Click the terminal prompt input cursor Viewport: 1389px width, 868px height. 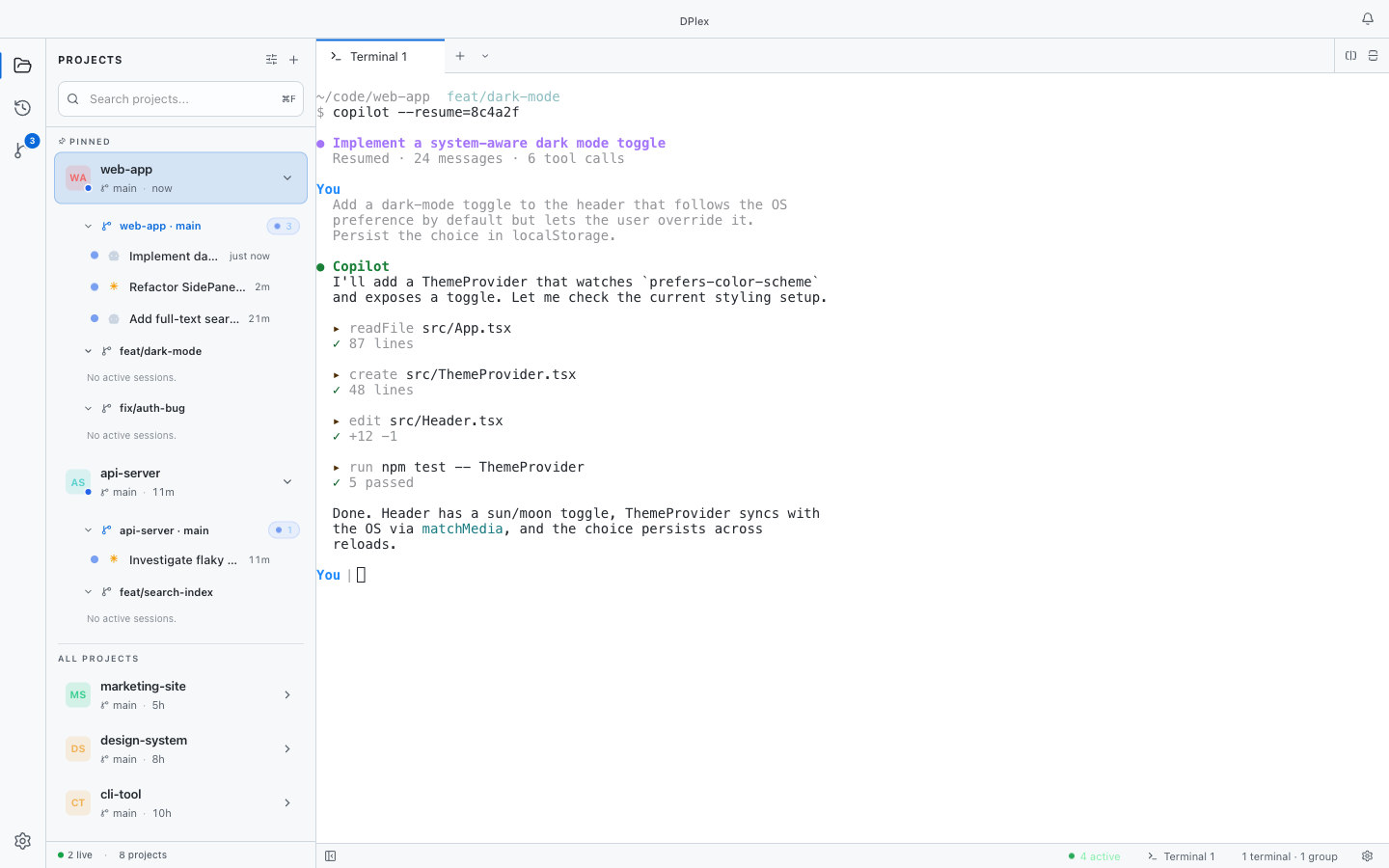point(361,575)
